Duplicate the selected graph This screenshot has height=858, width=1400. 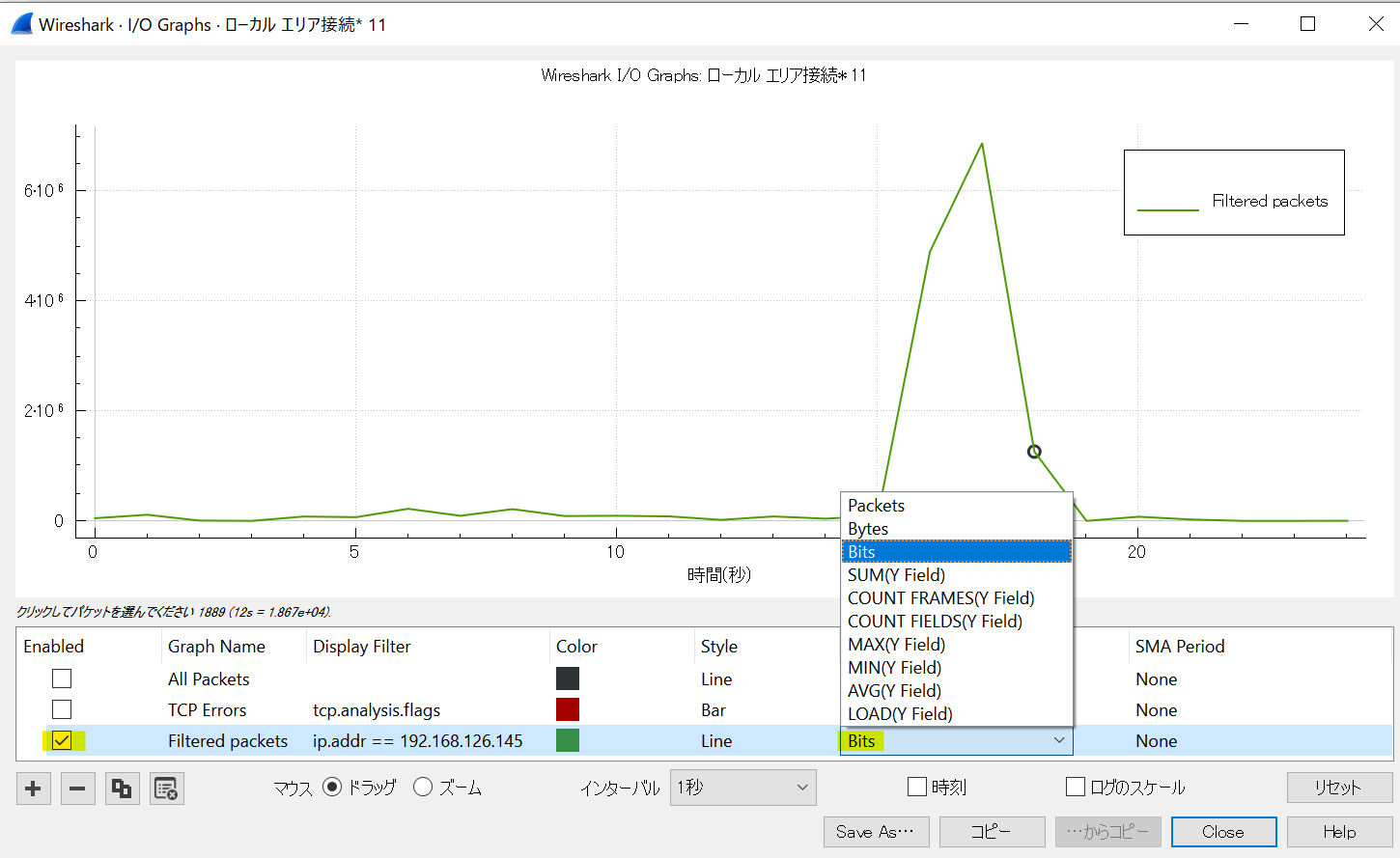(122, 789)
